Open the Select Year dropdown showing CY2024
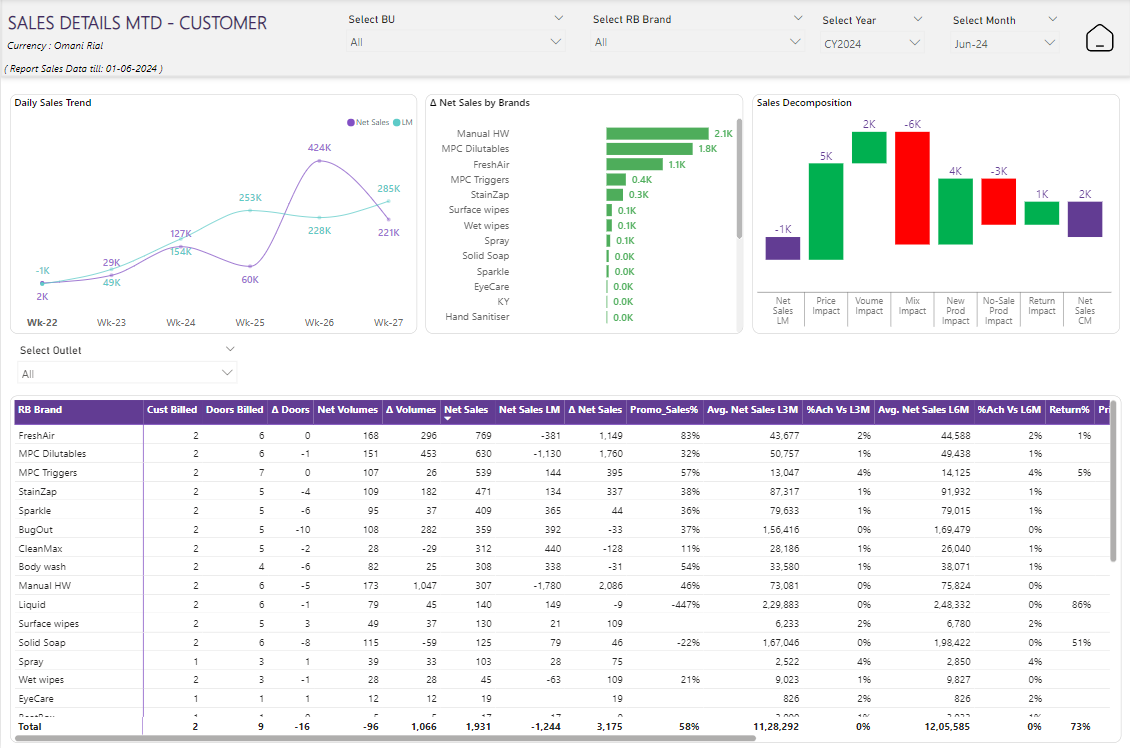Screen dimensions: 1130x748 tap(871, 43)
